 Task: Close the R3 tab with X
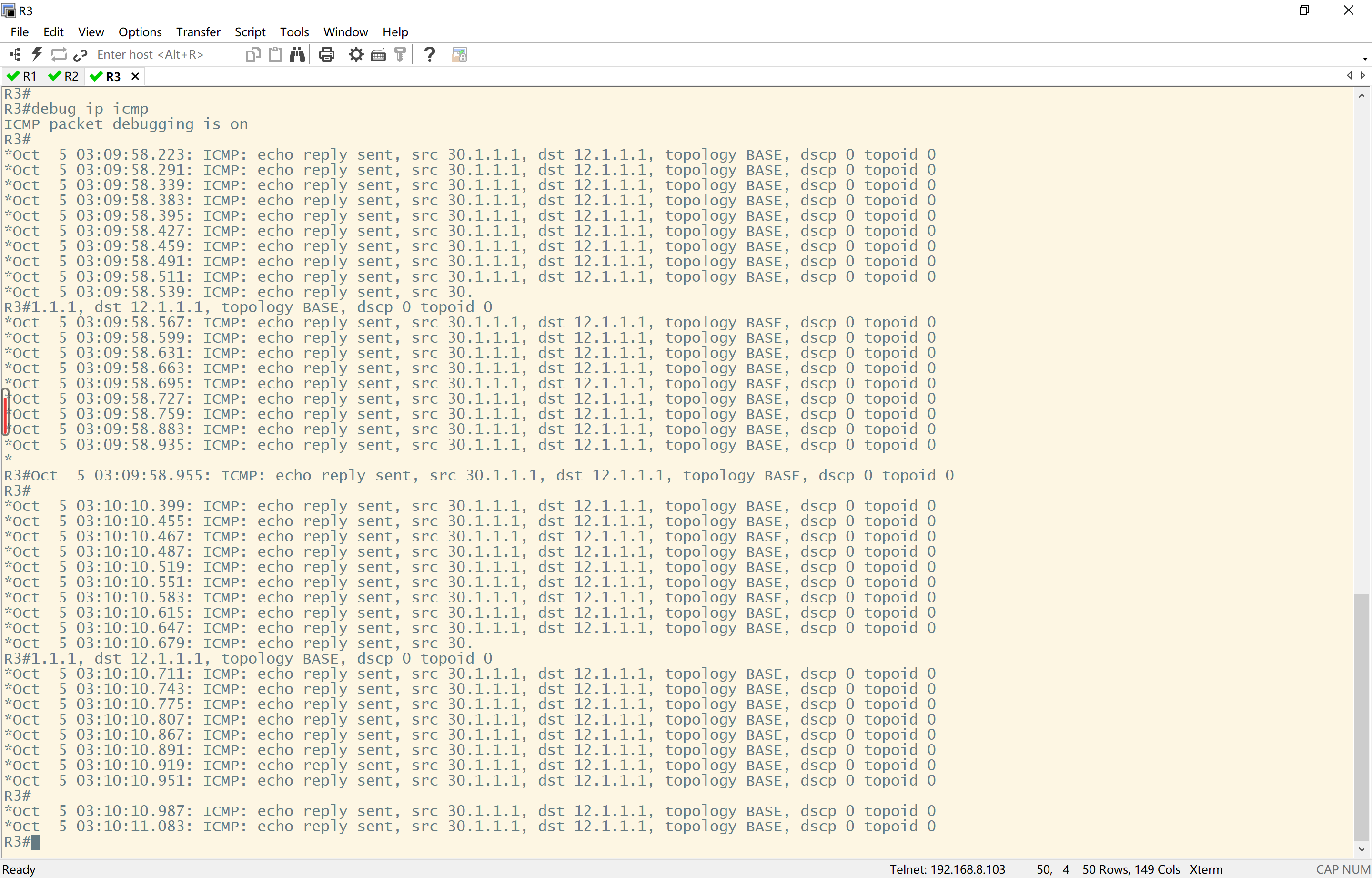135,76
